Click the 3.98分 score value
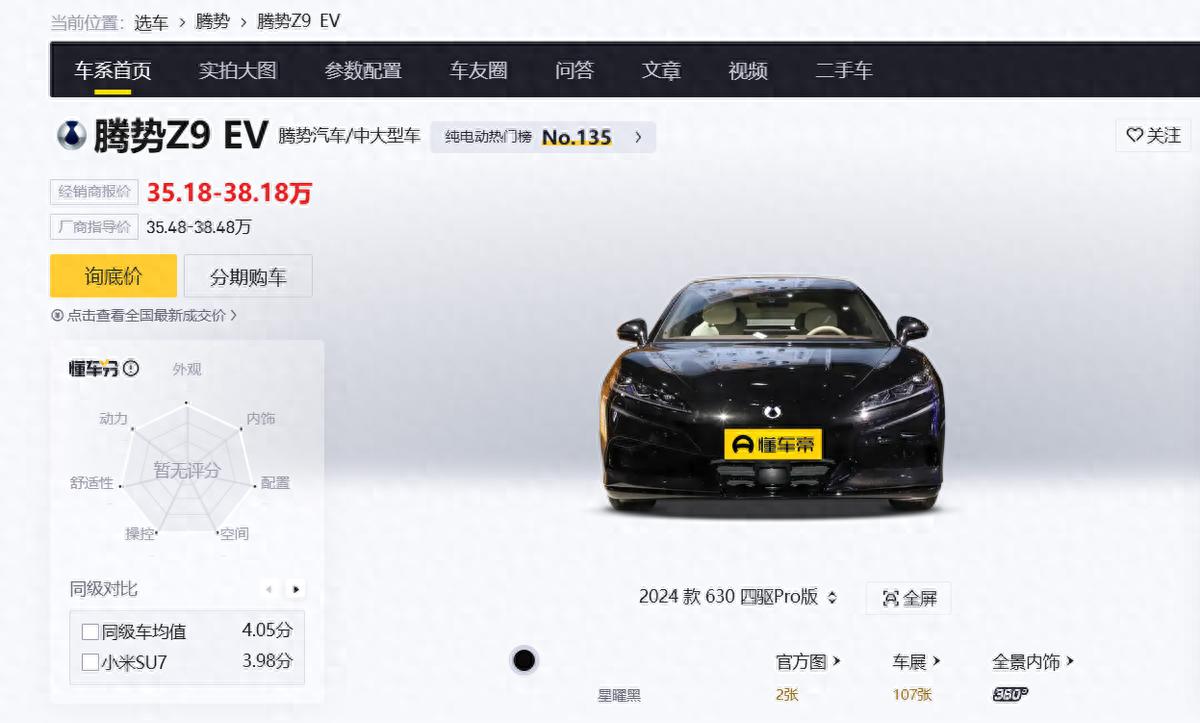Screen dimensions: 1200x723 pos(267,661)
